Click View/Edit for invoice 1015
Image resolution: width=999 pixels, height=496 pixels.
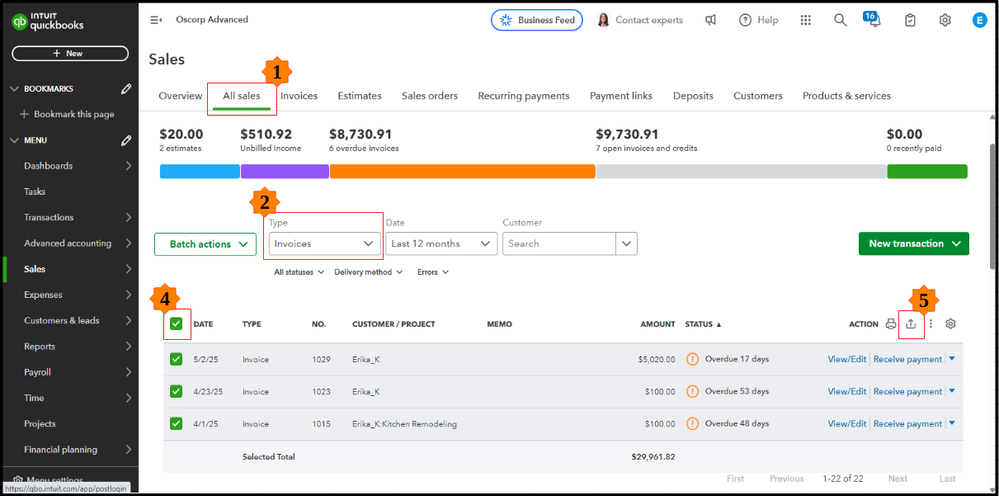pos(847,423)
